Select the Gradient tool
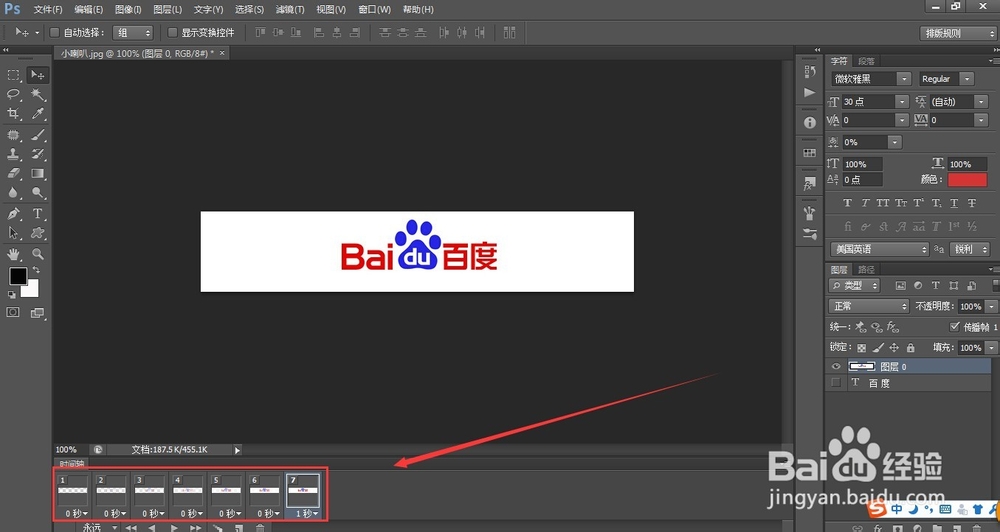The image size is (1000, 532). [x=38, y=174]
